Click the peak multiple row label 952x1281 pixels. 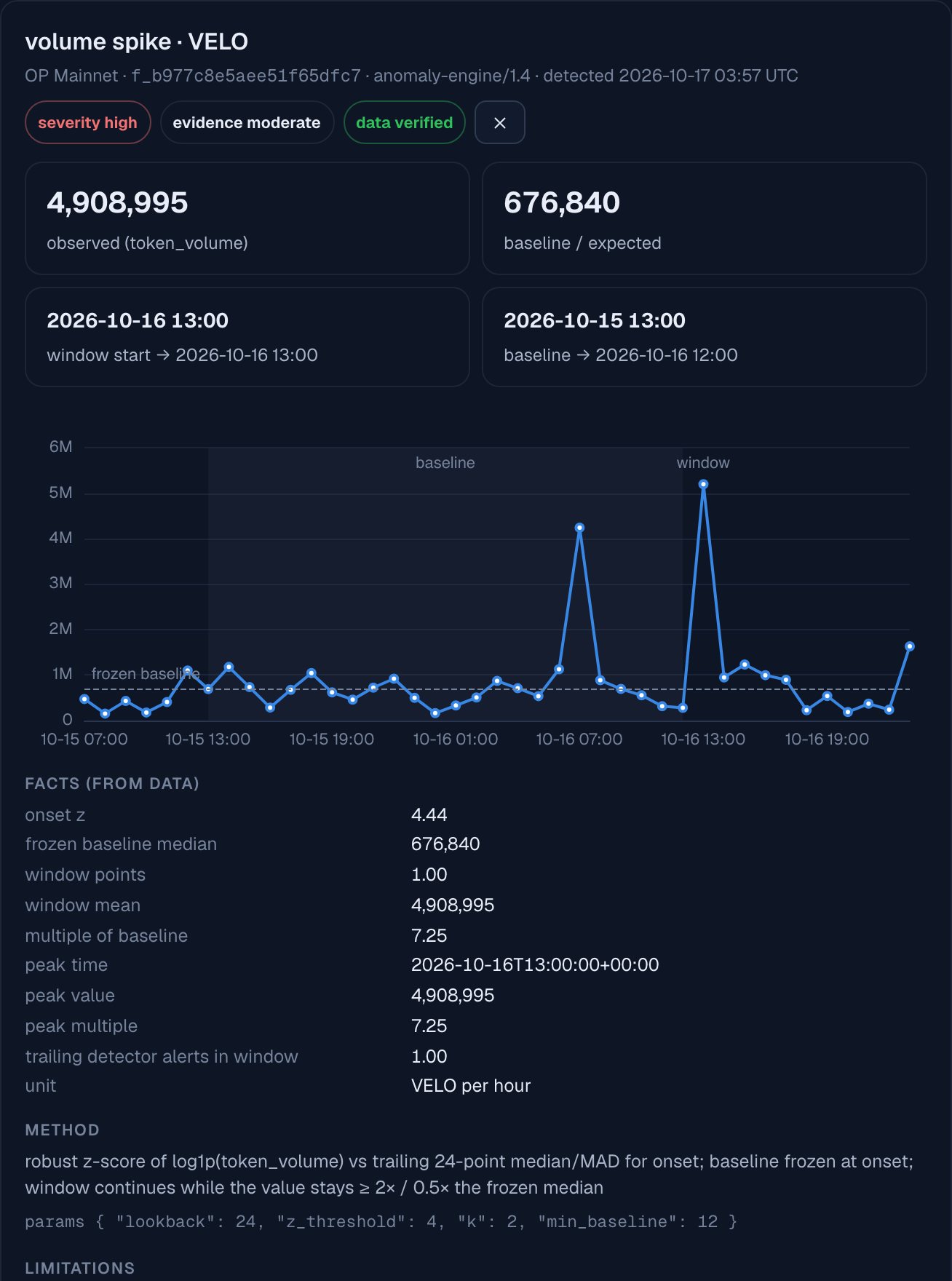click(x=82, y=1026)
